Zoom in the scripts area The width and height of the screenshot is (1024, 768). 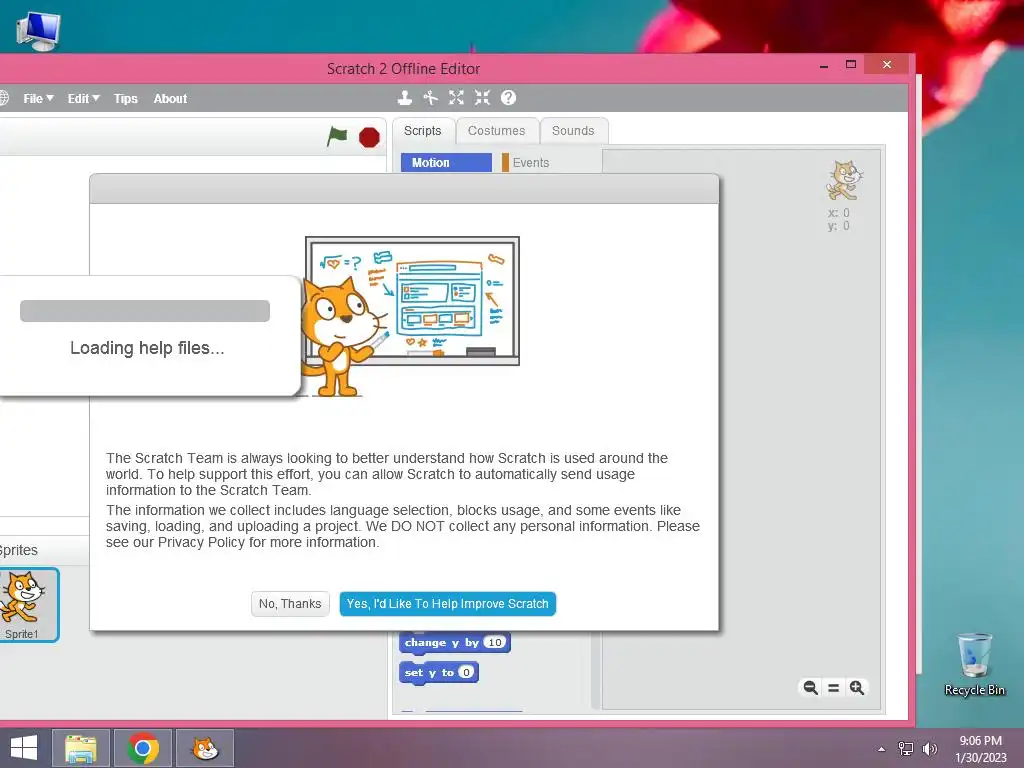coord(857,687)
